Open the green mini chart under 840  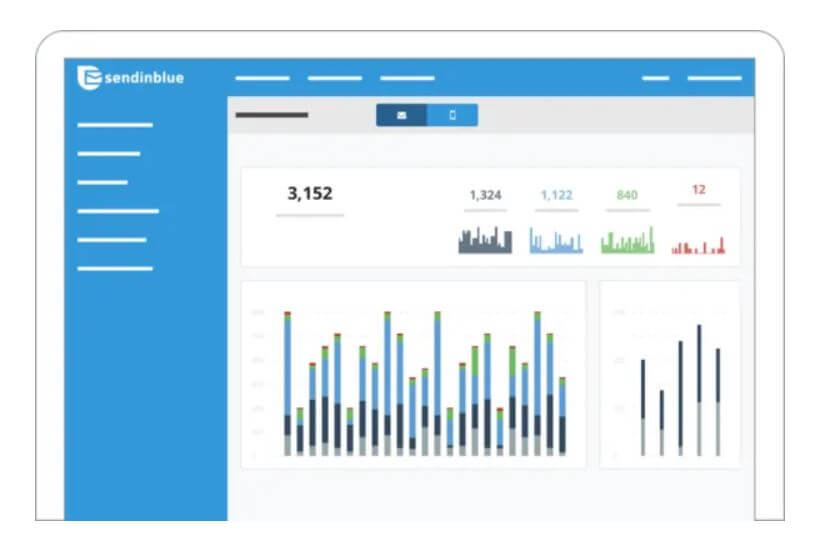[627, 241]
